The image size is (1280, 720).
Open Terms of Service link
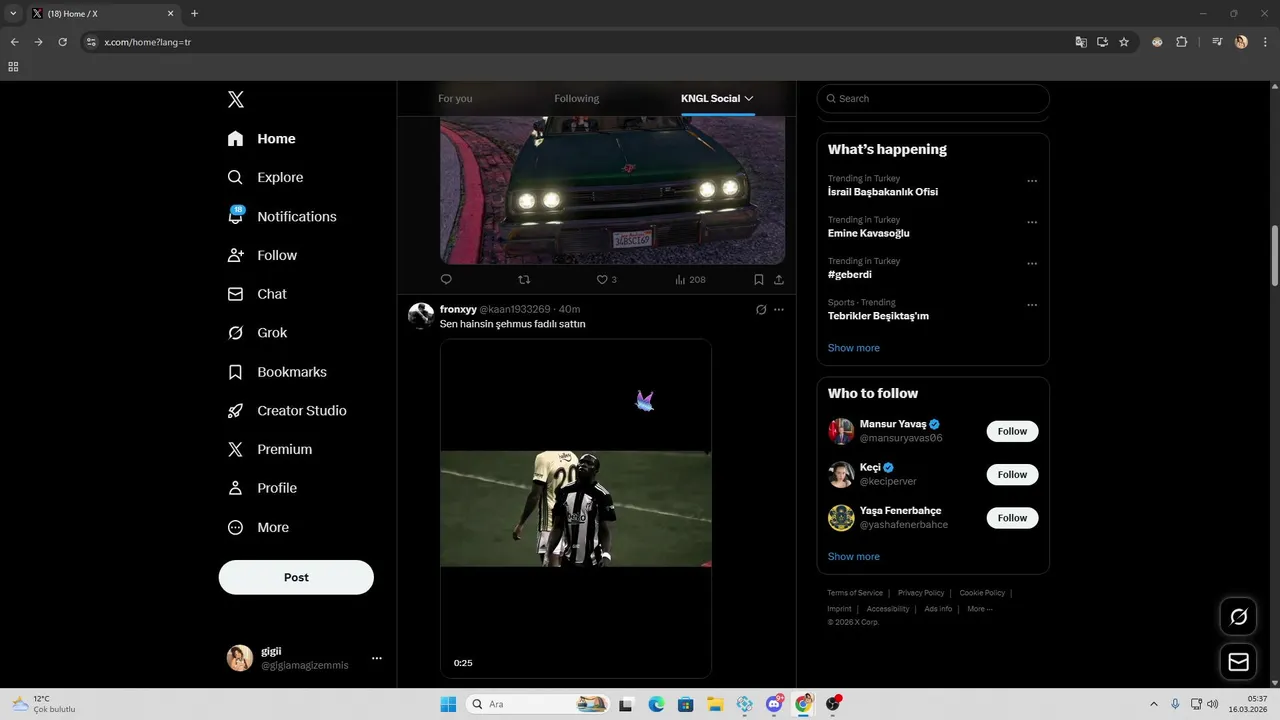pos(855,593)
